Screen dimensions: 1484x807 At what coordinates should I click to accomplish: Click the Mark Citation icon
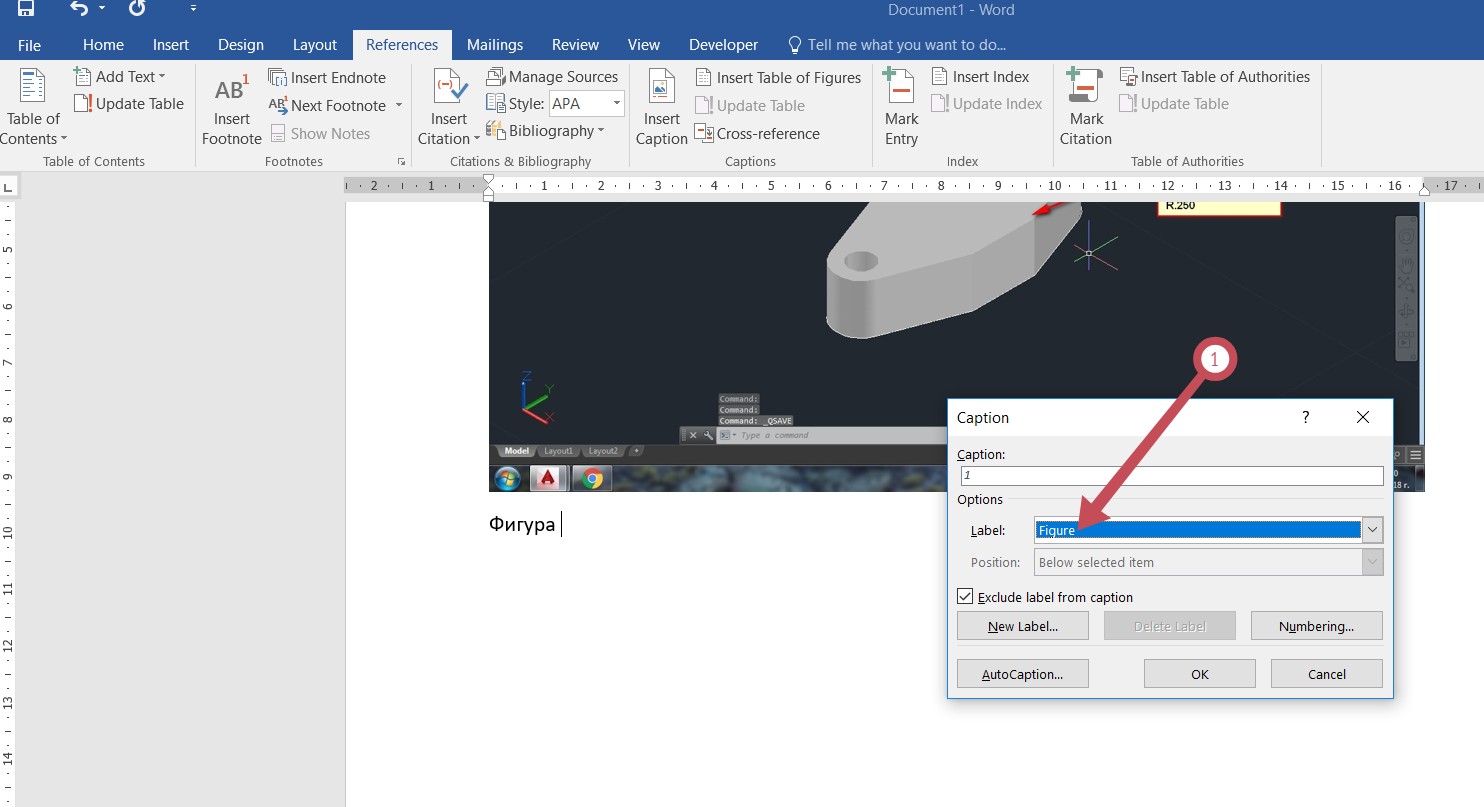tap(1085, 88)
